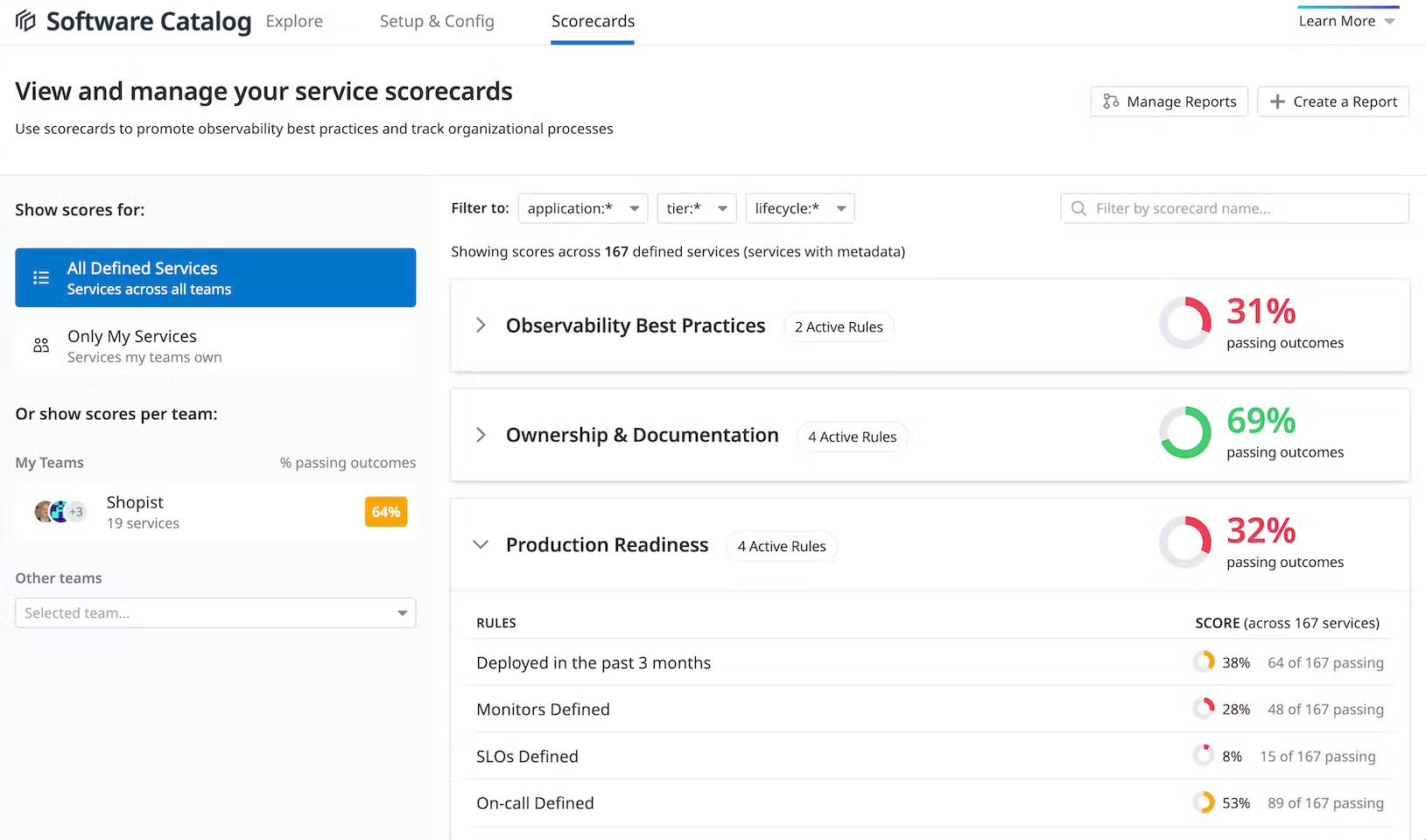Click the people icon beside Only My Services

41,346
